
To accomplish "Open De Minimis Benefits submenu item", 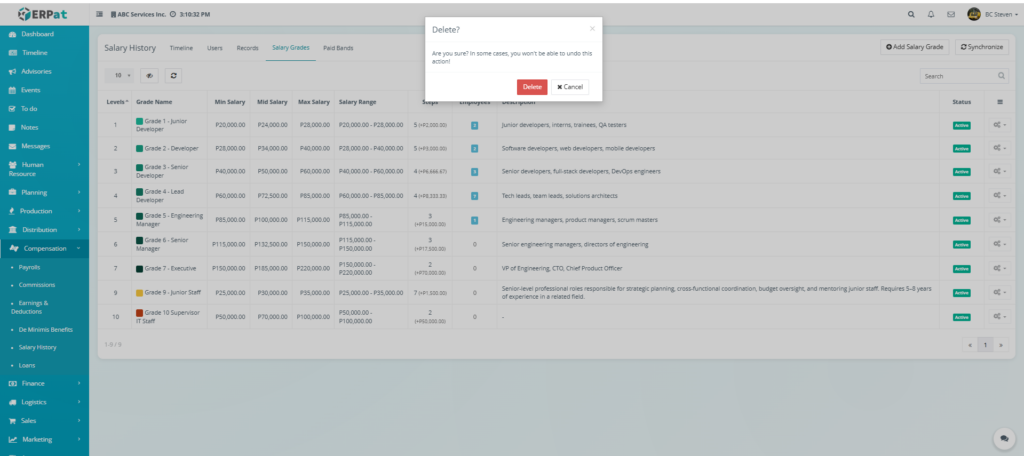I will tap(45, 330).
